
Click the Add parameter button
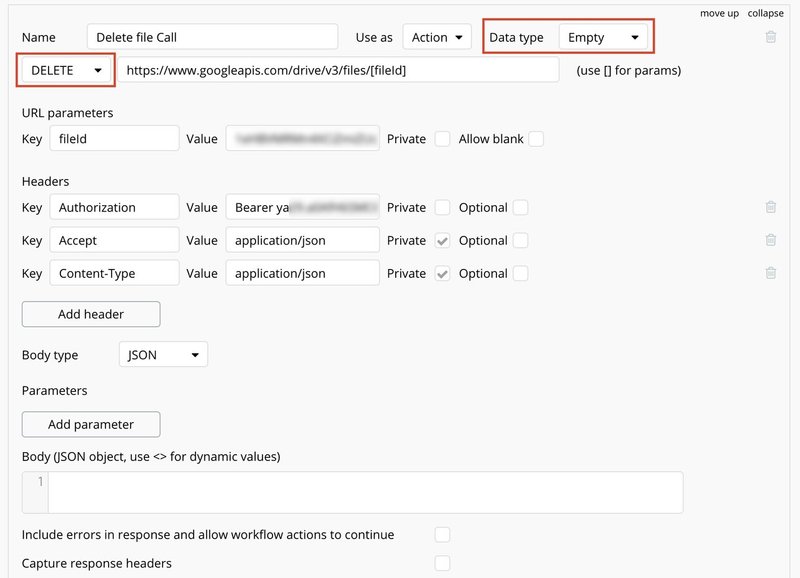click(x=91, y=424)
